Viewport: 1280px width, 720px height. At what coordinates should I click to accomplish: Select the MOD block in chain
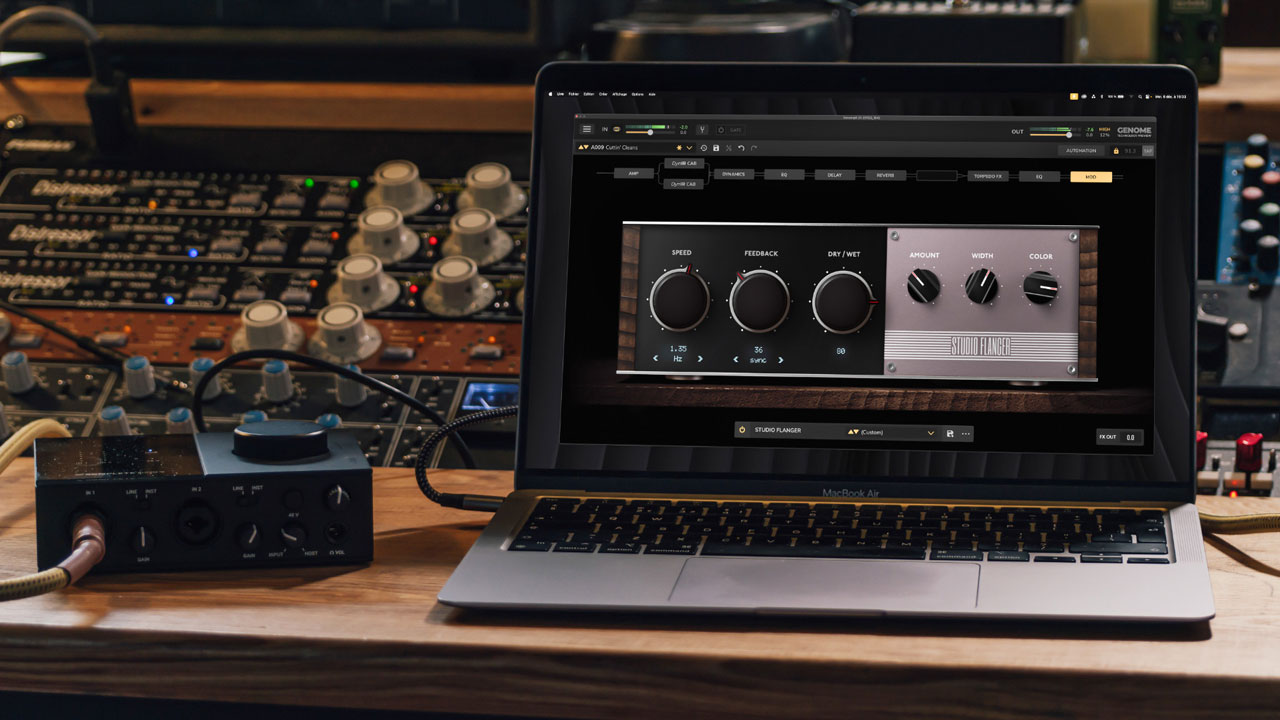pyautogui.click(x=1090, y=176)
